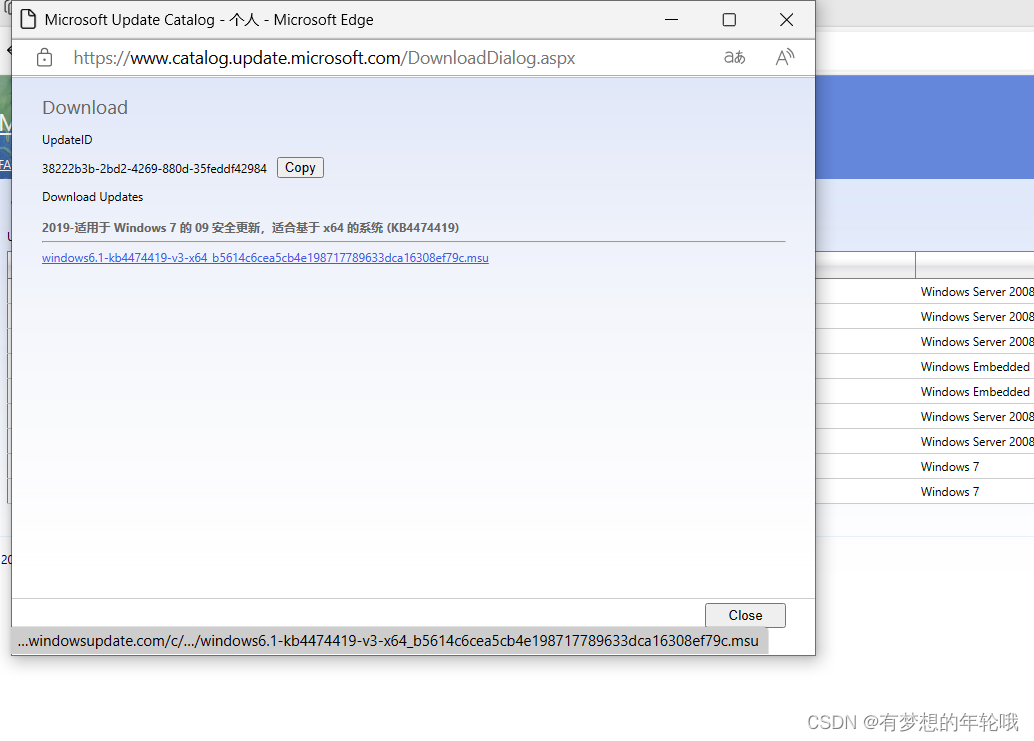
Task: Click the Download heading in the dialog
Action: point(84,107)
